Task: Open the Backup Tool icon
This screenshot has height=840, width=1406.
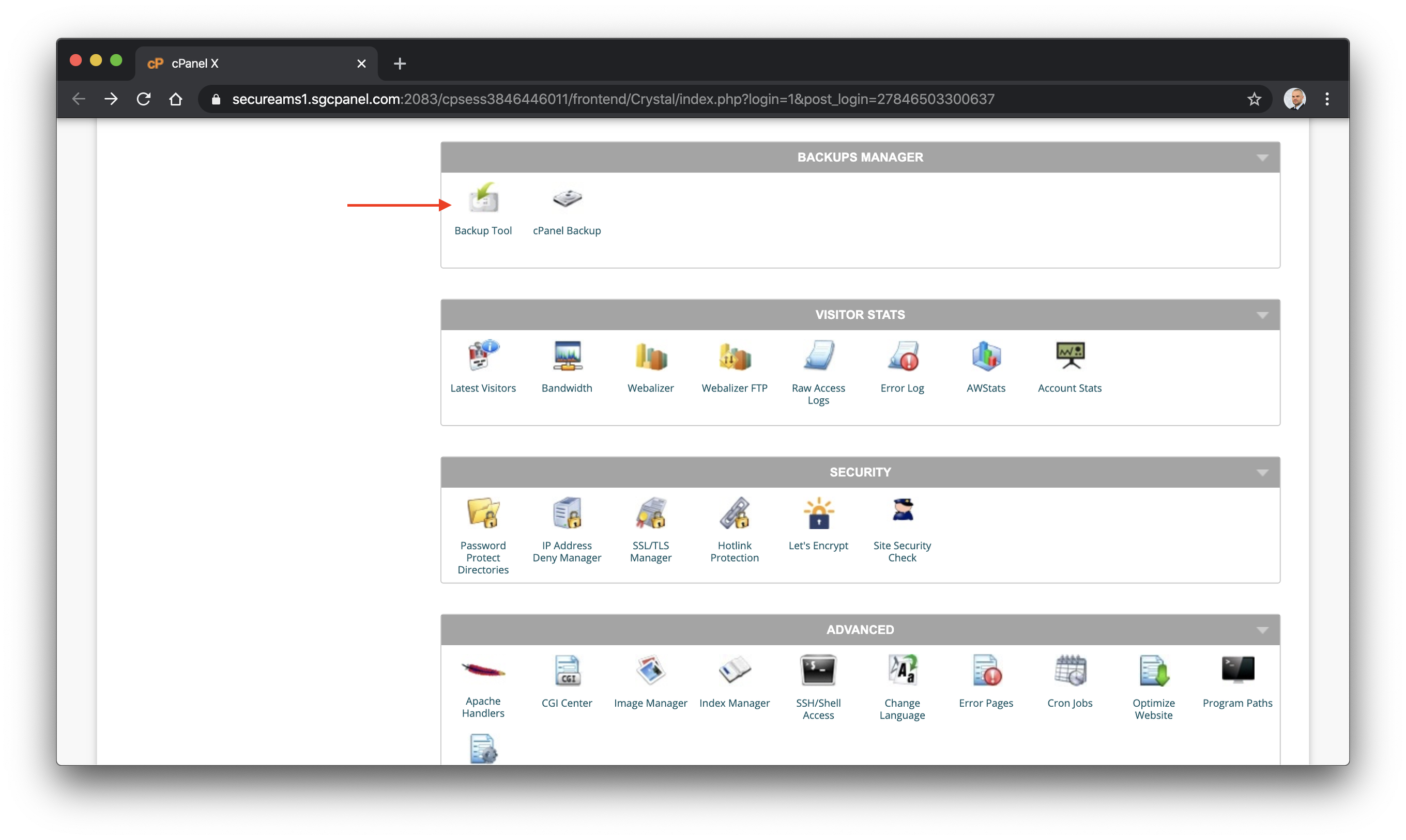Action: [x=483, y=197]
